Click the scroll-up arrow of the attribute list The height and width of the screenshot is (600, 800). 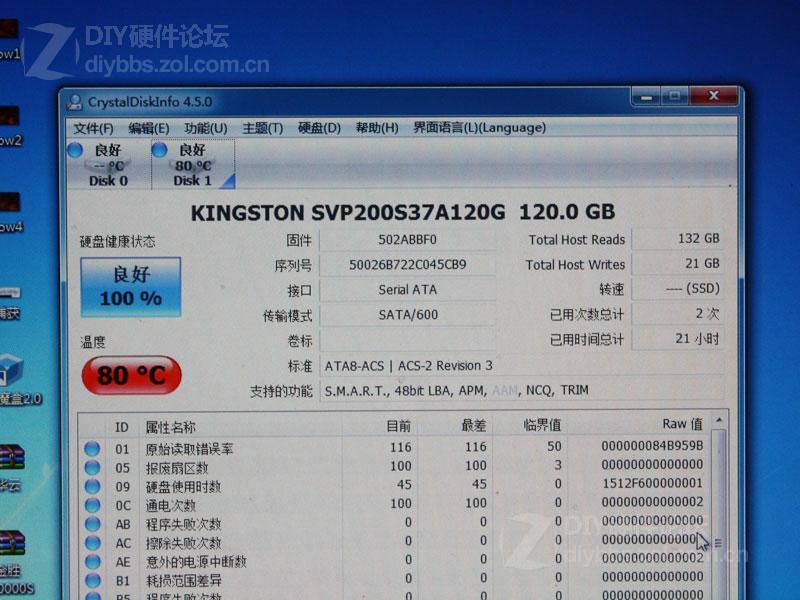coord(718,420)
